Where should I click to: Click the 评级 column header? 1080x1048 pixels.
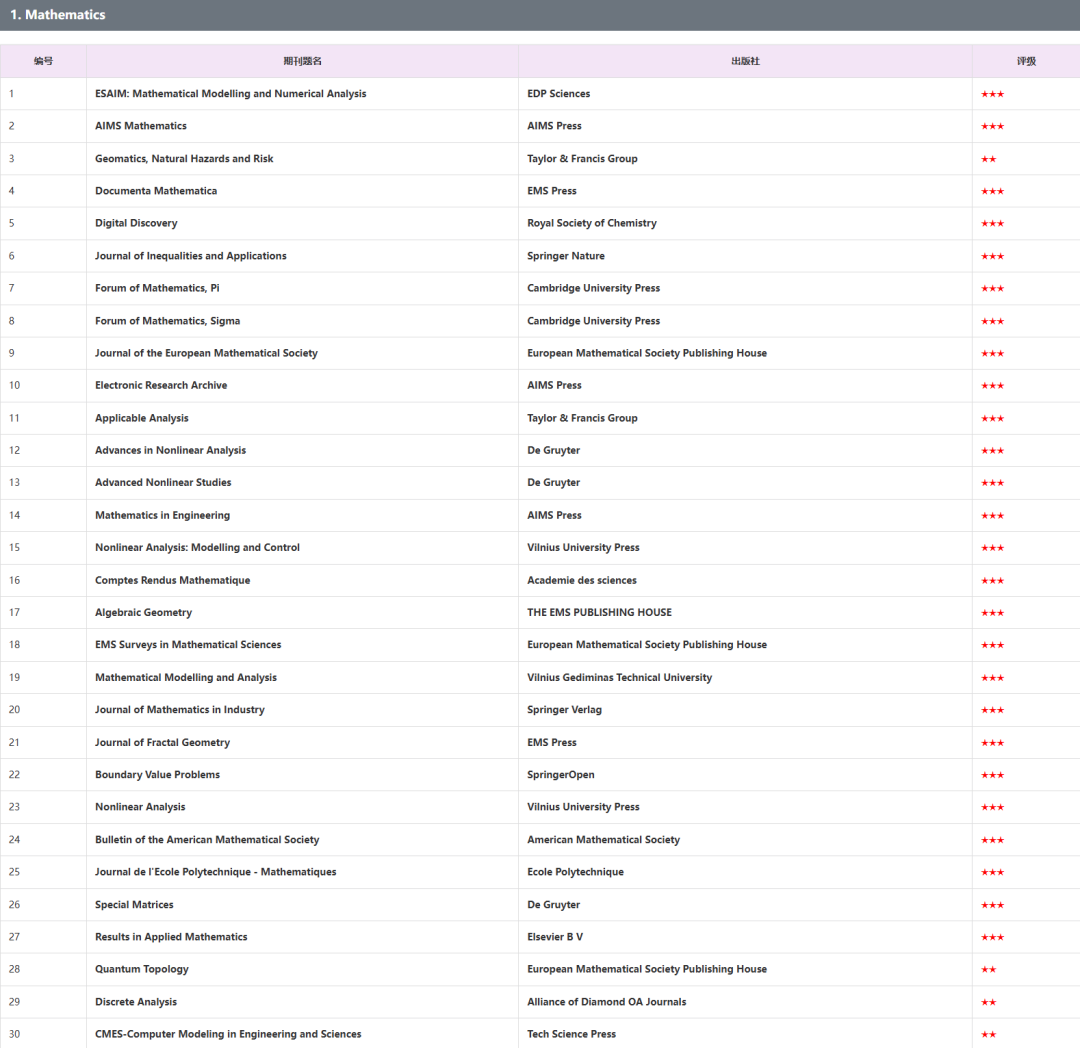click(x=1026, y=61)
